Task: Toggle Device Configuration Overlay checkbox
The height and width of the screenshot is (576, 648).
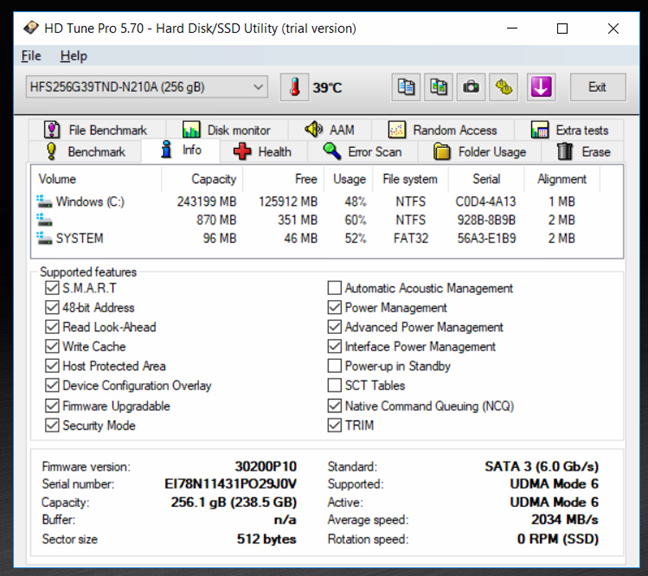Action: pyautogui.click(x=52, y=385)
